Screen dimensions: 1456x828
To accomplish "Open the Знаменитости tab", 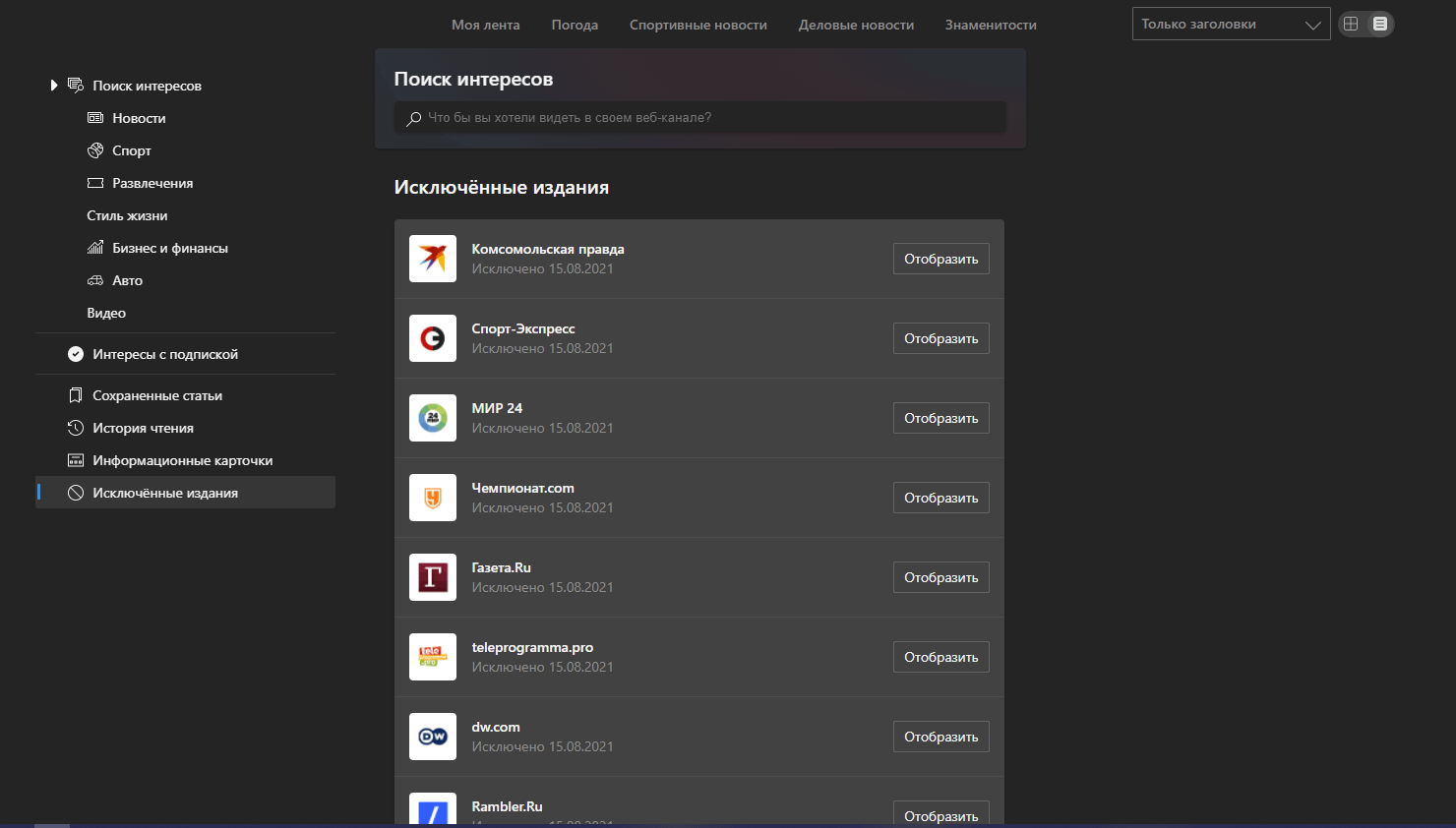I will [x=991, y=25].
